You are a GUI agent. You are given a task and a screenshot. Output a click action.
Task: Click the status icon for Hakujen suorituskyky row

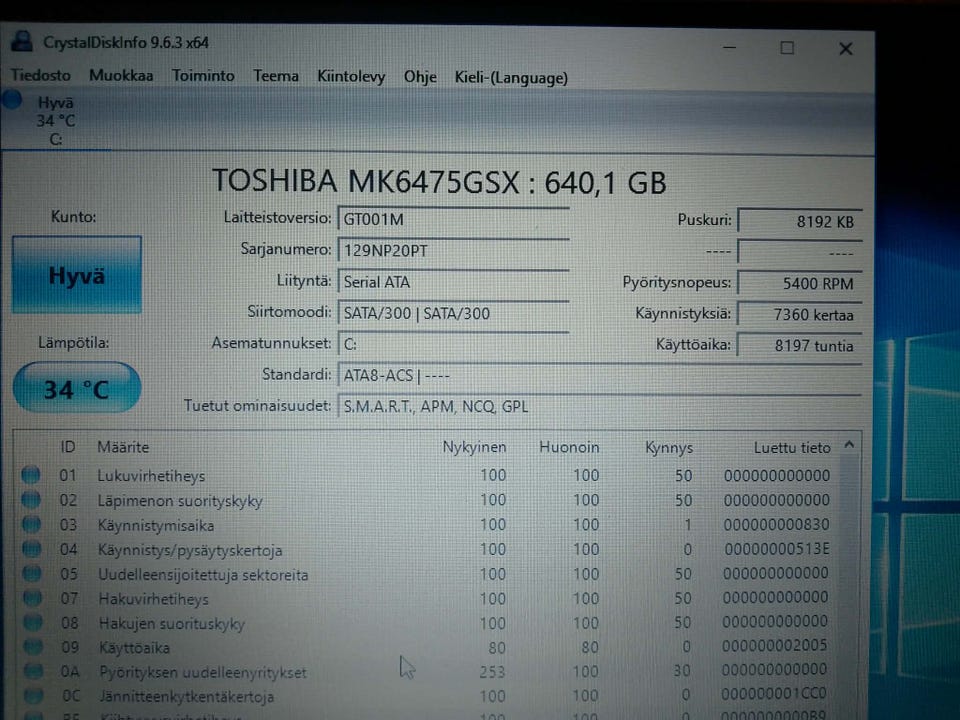(x=33, y=622)
